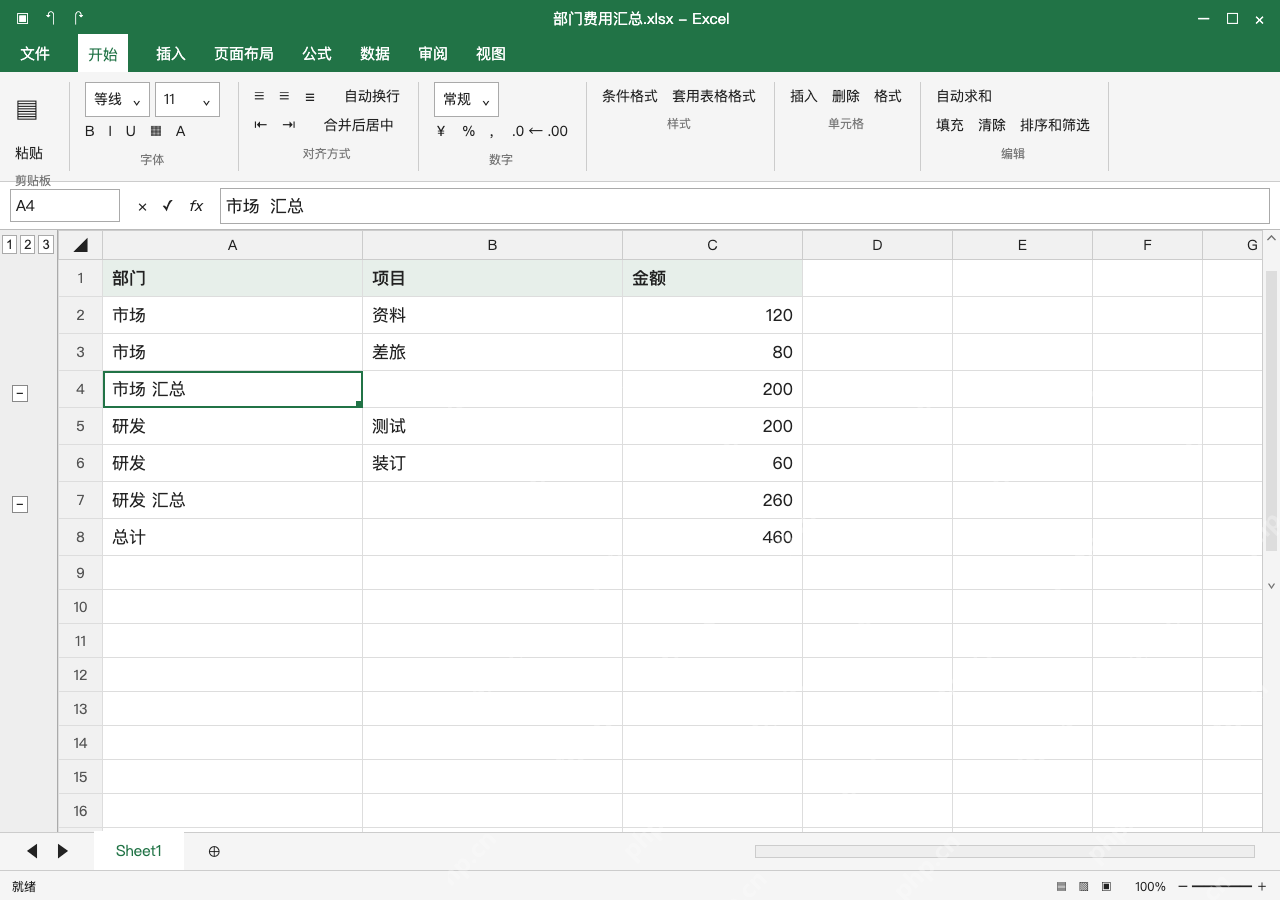Apply bold formatting with B
Image resolution: width=1280 pixels, height=900 pixels.
pos(90,131)
